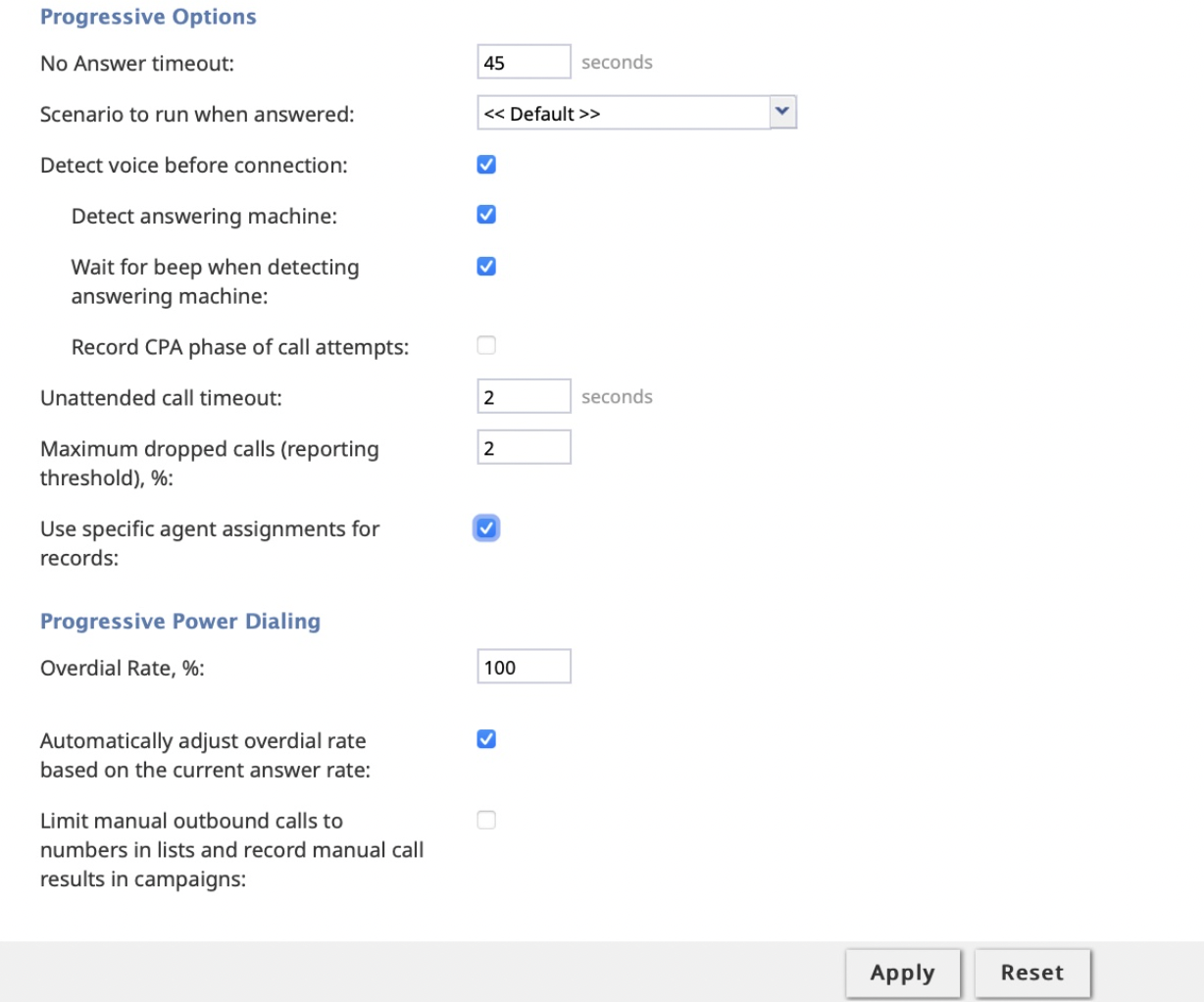1204x1002 pixels.
Task: Click the 'Overdial Rate, %:' label text
Action: (x=122, y=669)
